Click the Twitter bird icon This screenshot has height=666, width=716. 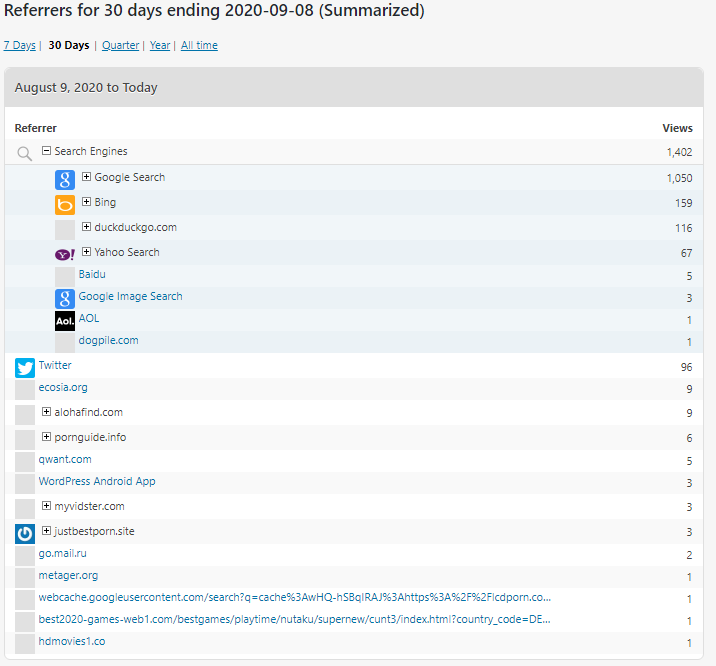(25, 368)
